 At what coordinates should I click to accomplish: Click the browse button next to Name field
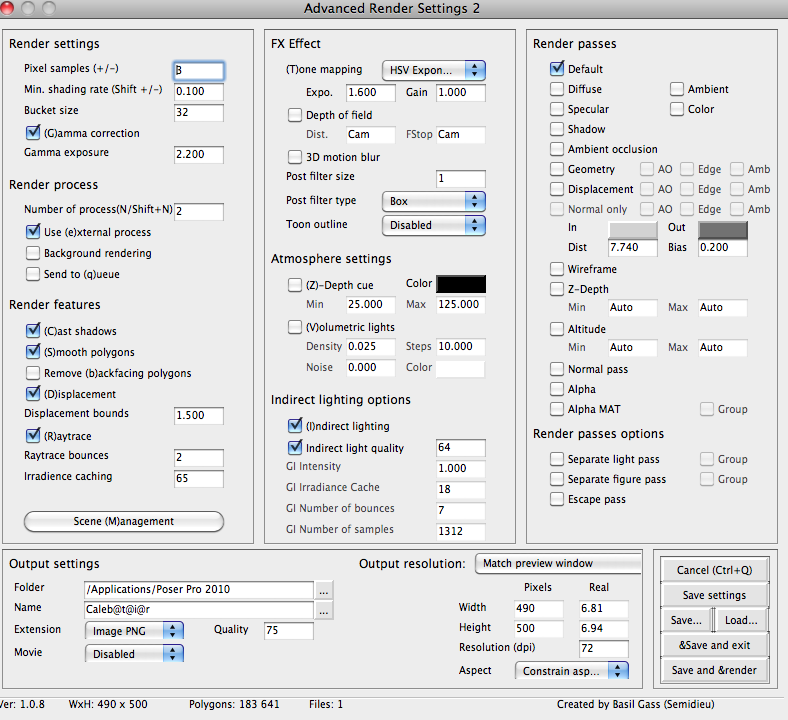(324, 610)
